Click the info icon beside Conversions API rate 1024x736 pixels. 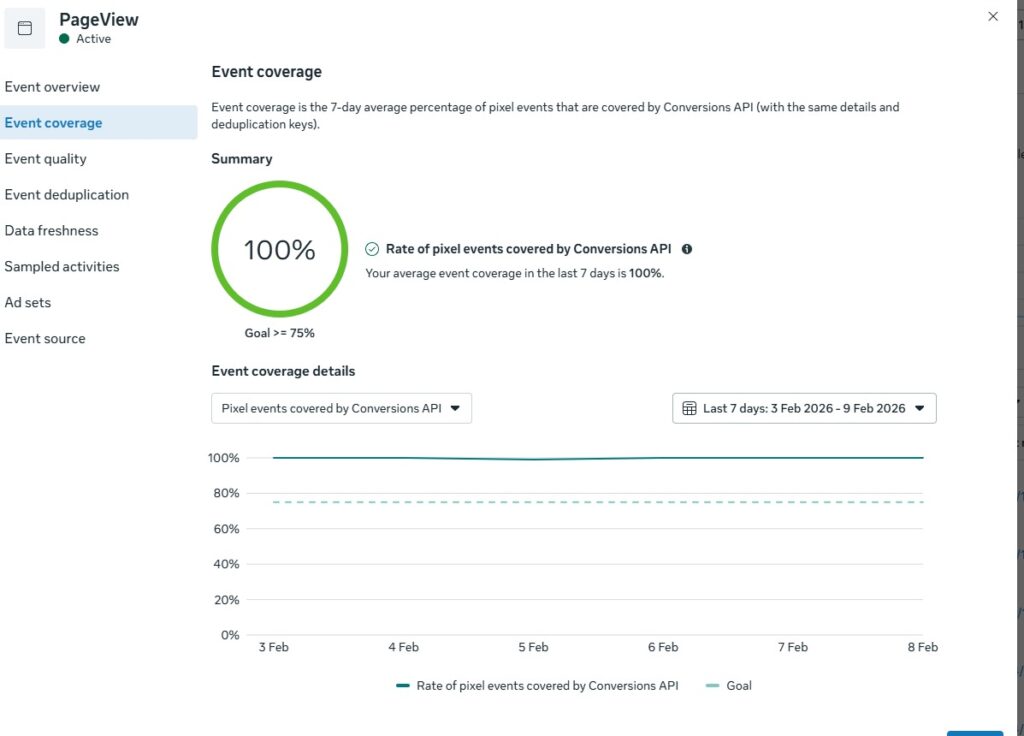(x=687, y=249)
